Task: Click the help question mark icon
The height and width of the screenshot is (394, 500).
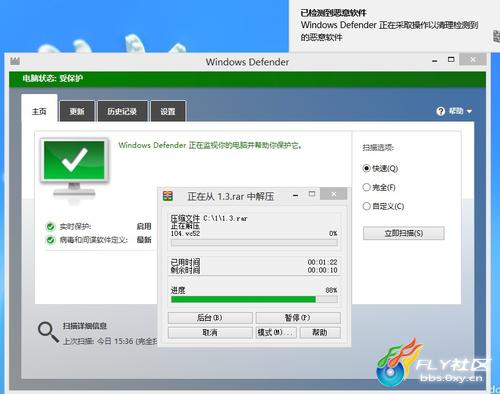Action: 441,111
